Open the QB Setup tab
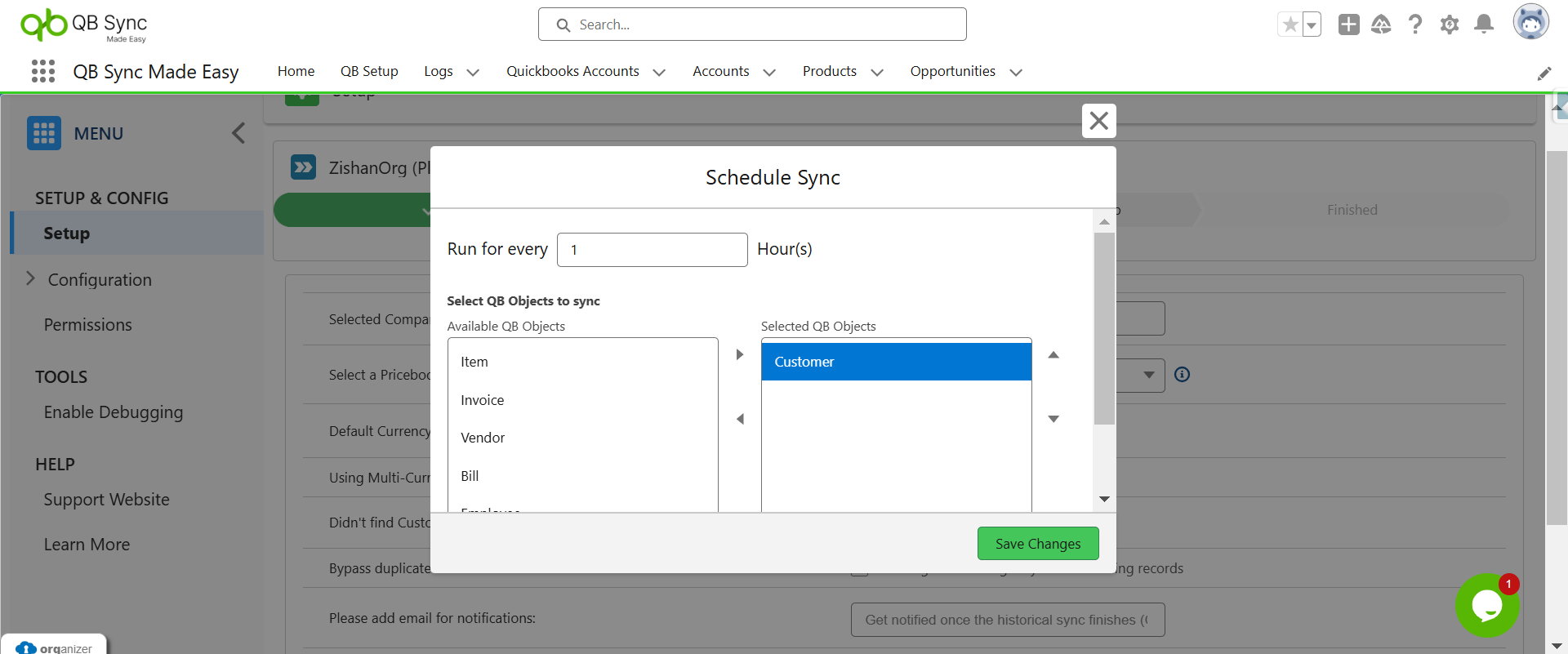This screenshot has height=654, width=1568. (x=369, y=72)
